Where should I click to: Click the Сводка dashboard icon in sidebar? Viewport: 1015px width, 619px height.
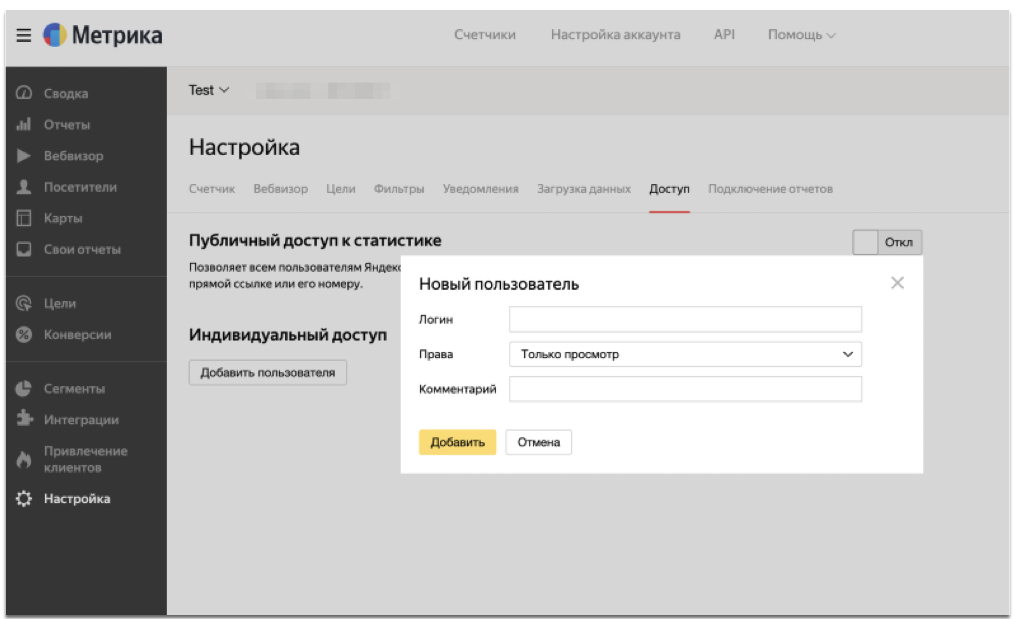coord(24,93)
